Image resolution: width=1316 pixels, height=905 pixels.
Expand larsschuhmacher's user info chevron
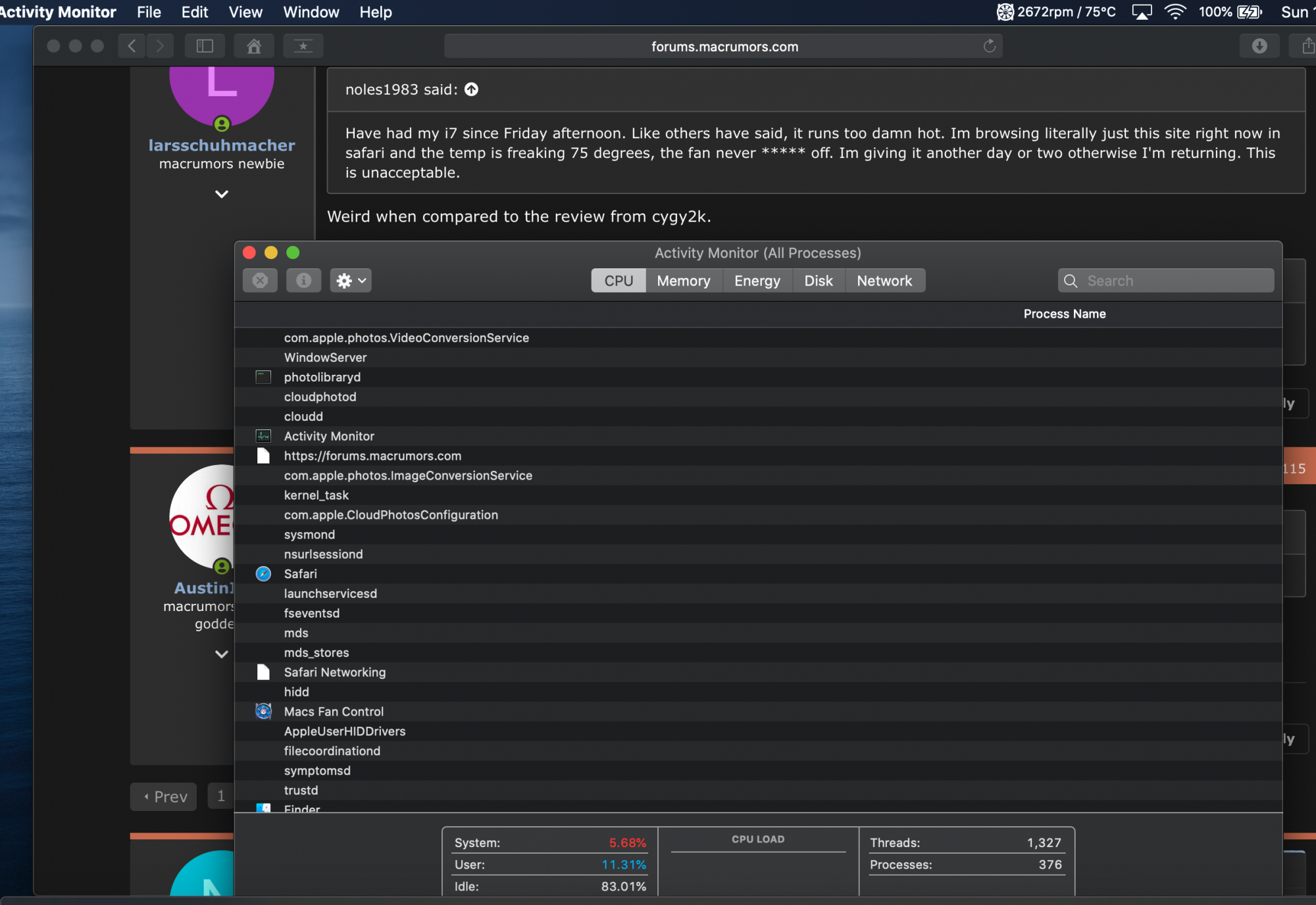pos(222,194)
